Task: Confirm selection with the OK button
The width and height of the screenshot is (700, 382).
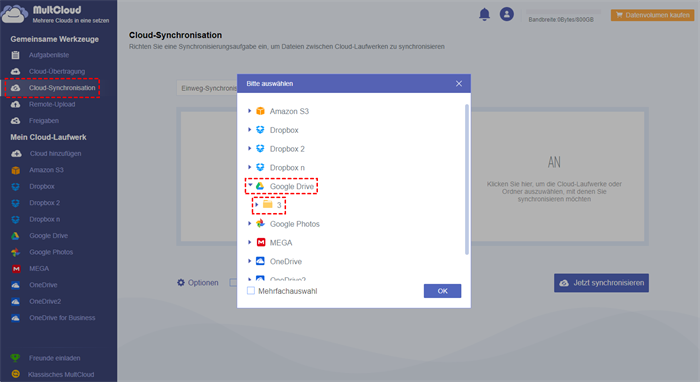Action: tap(442, 291)
